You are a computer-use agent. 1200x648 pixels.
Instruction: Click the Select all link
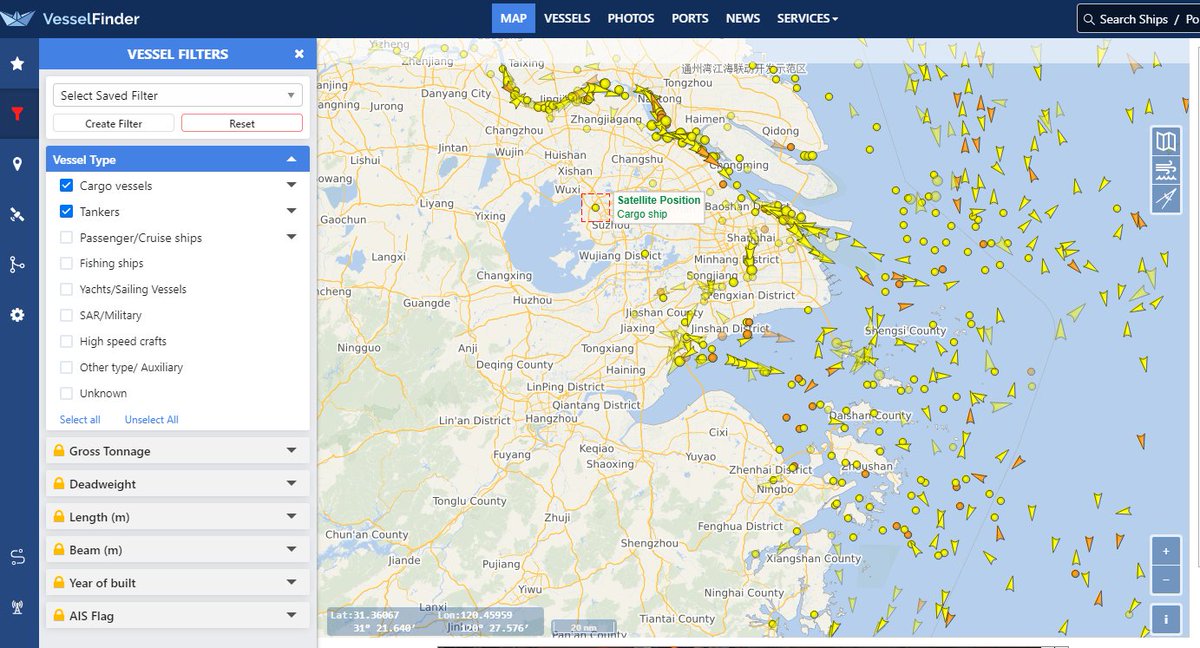[80, 420]
